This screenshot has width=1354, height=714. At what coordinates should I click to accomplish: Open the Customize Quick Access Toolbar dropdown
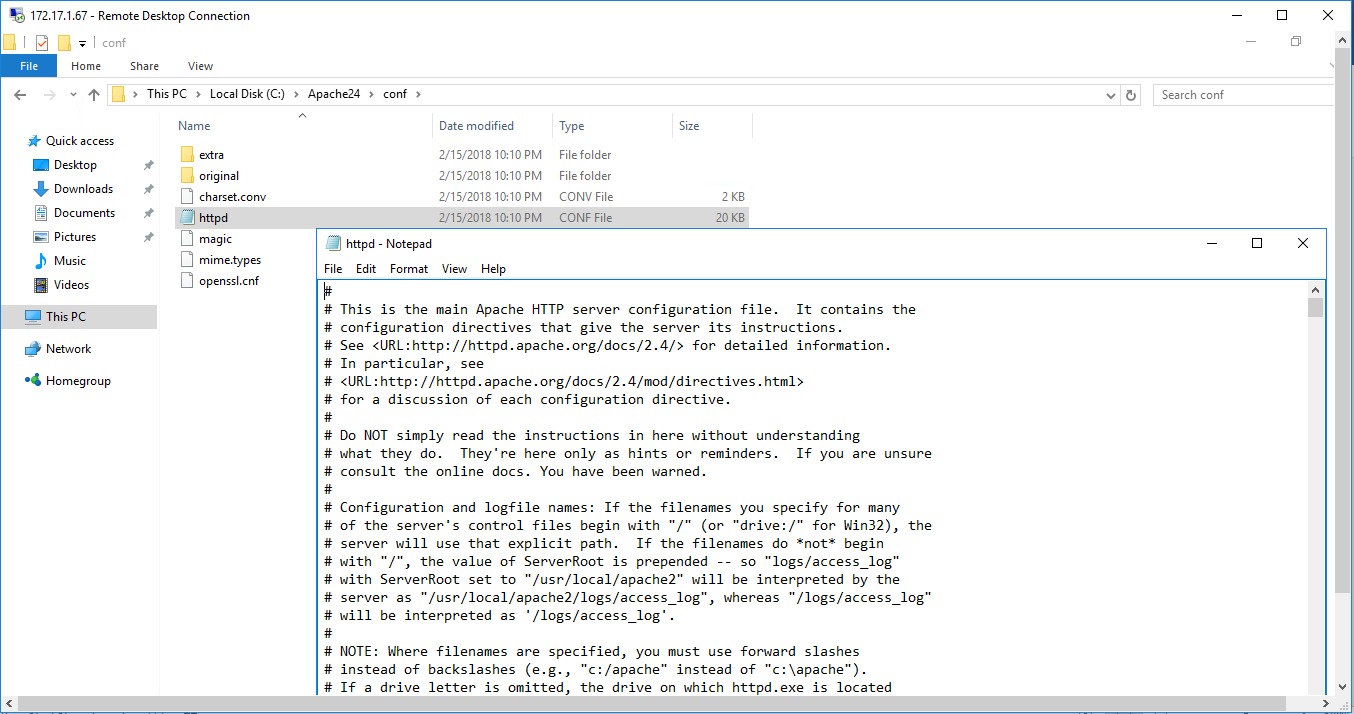click(83, 44)
